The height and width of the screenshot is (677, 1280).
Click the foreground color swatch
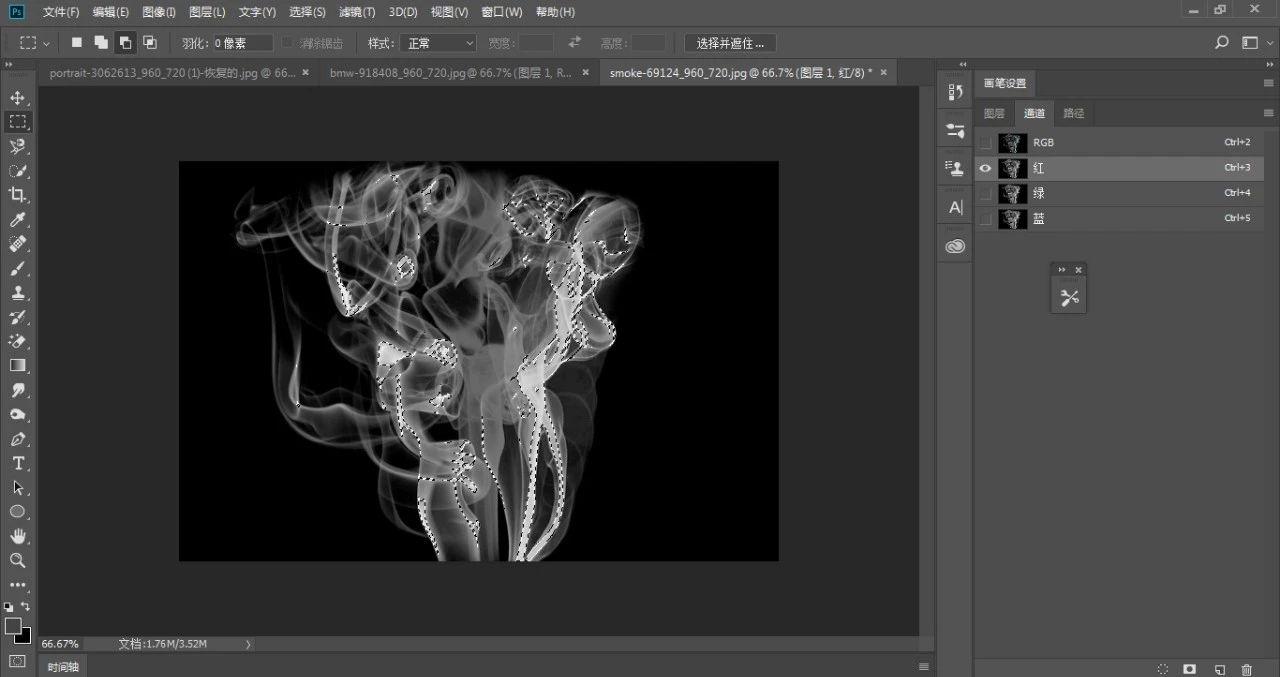tap(13, 625)
